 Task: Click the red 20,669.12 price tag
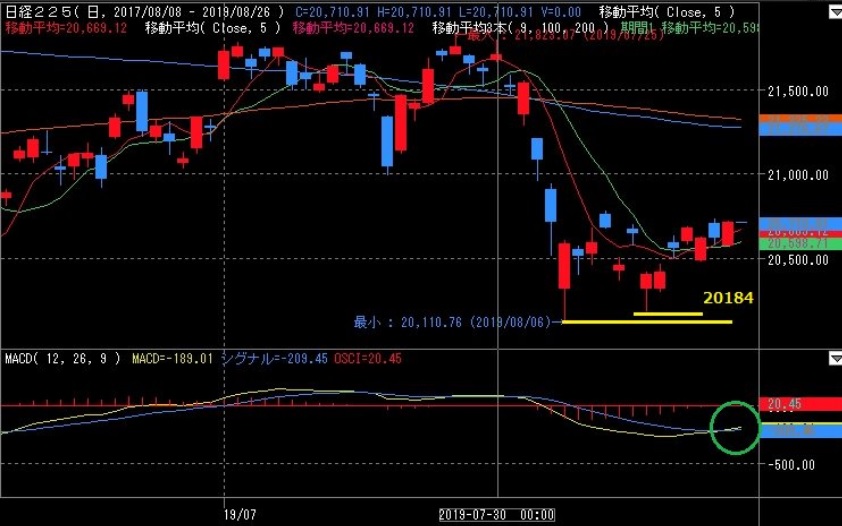coord(800,232)
